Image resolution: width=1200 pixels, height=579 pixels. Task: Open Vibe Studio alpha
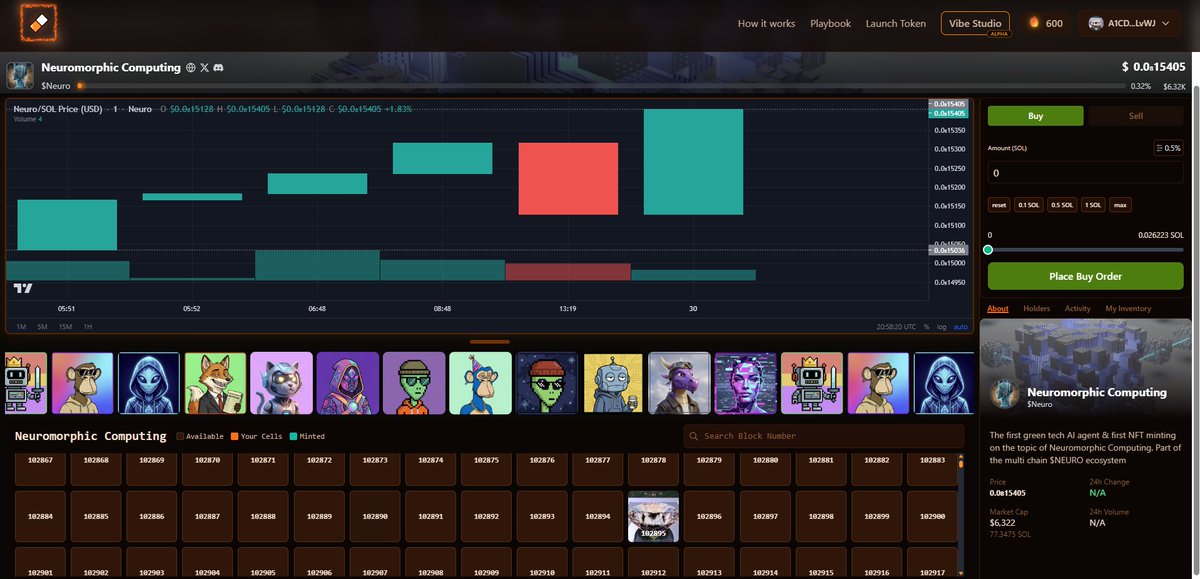975,23
